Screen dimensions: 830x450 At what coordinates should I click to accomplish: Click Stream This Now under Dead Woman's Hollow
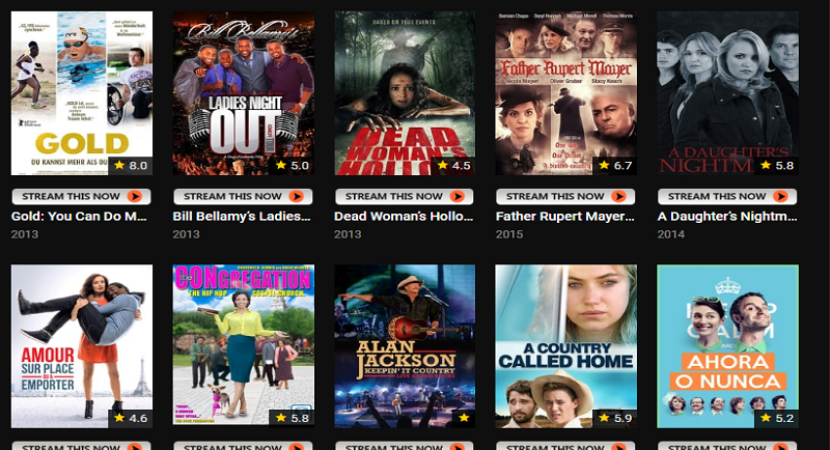(x=404, y=196)
